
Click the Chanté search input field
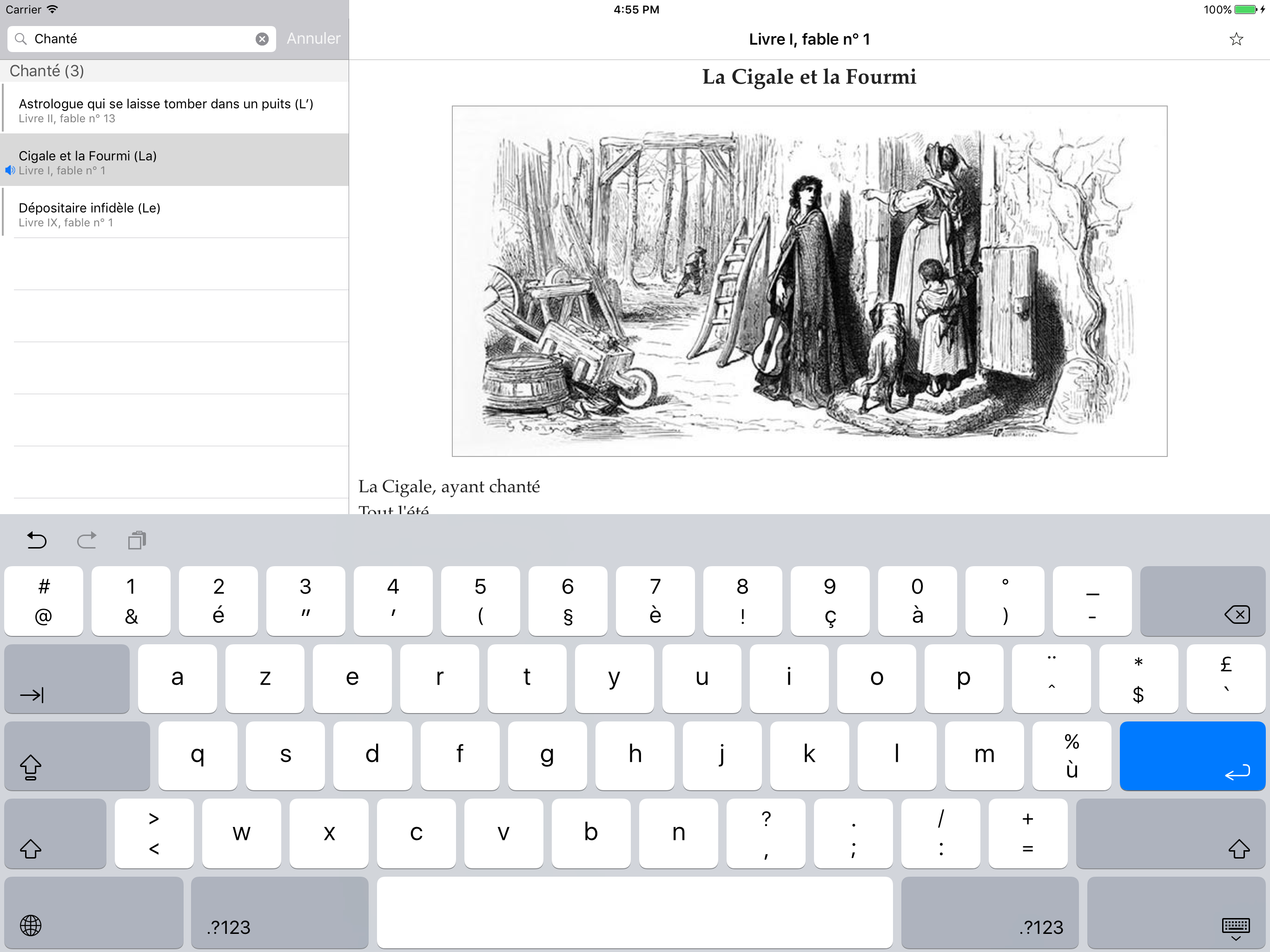141,39
